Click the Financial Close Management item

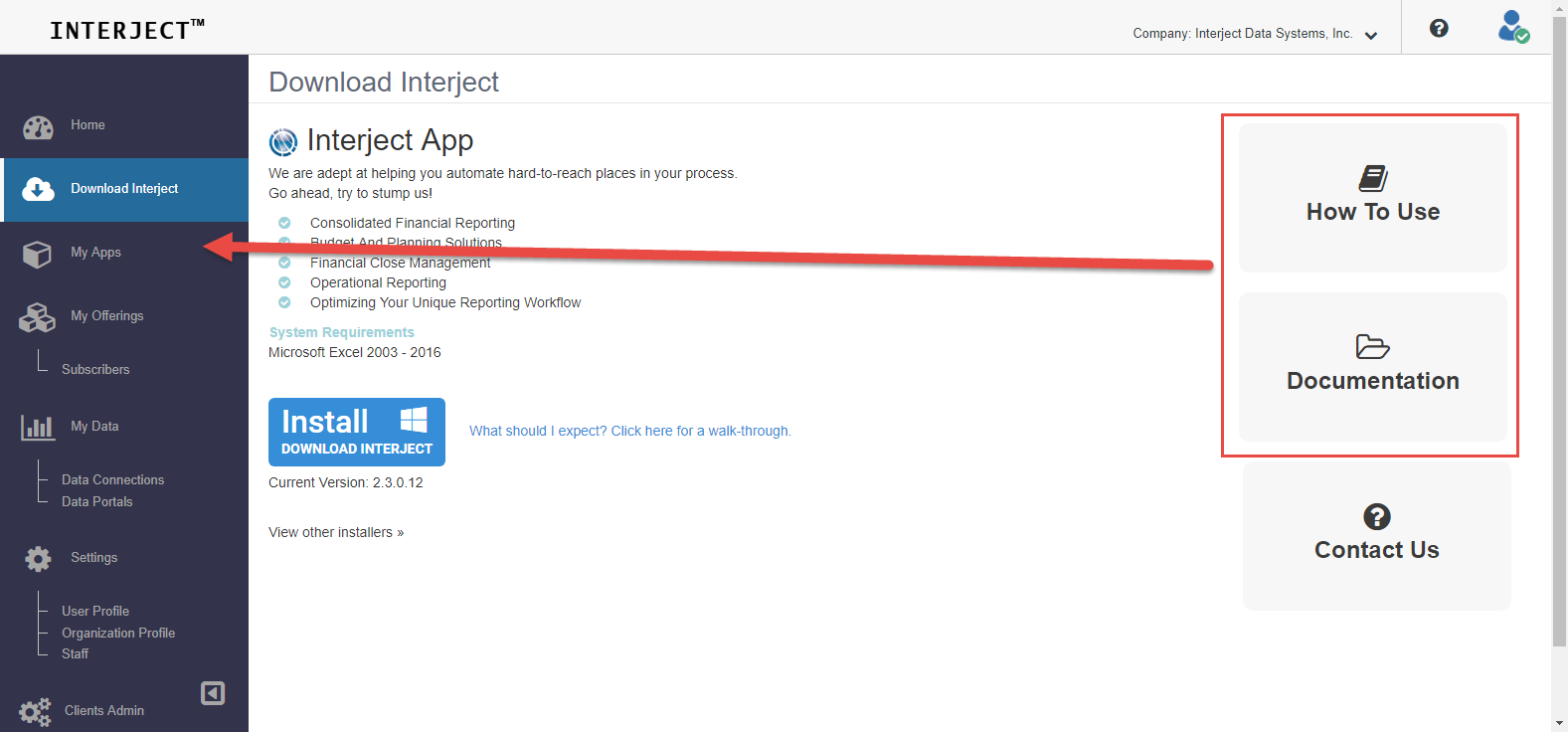coord(401,263)
